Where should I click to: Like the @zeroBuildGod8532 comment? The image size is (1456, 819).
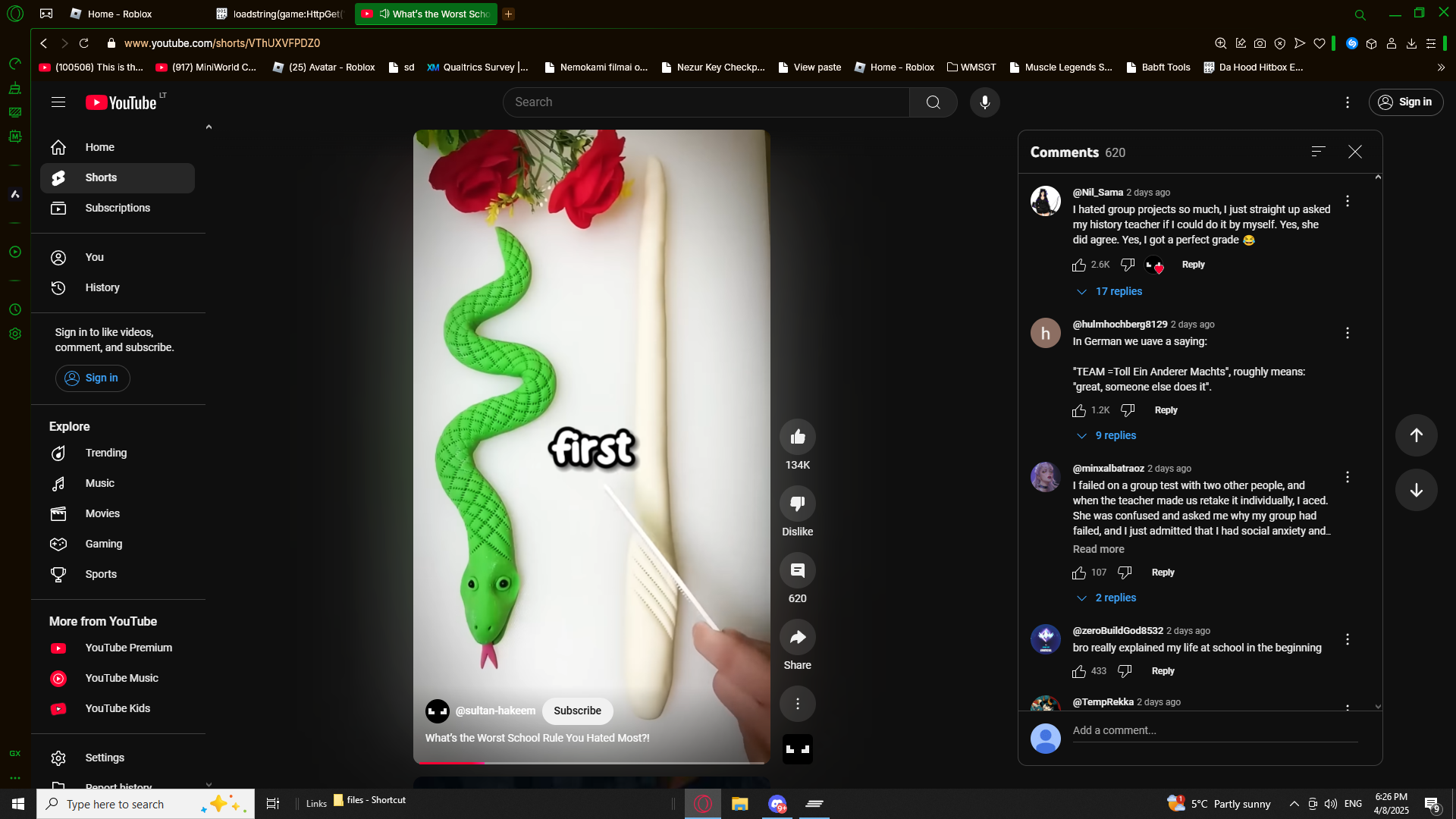[x=1079, y=671]
